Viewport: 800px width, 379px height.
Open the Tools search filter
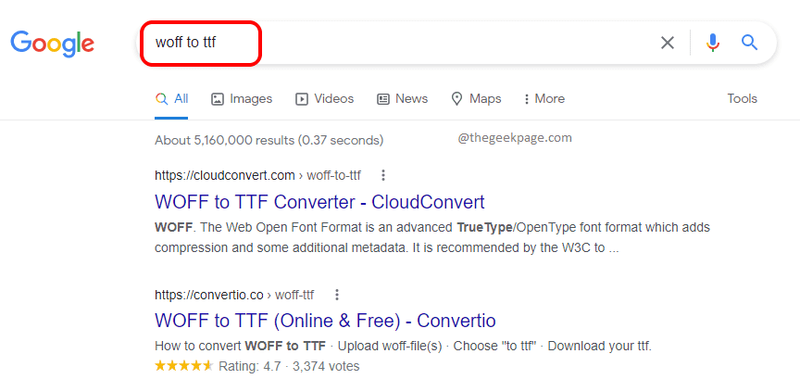742,98
